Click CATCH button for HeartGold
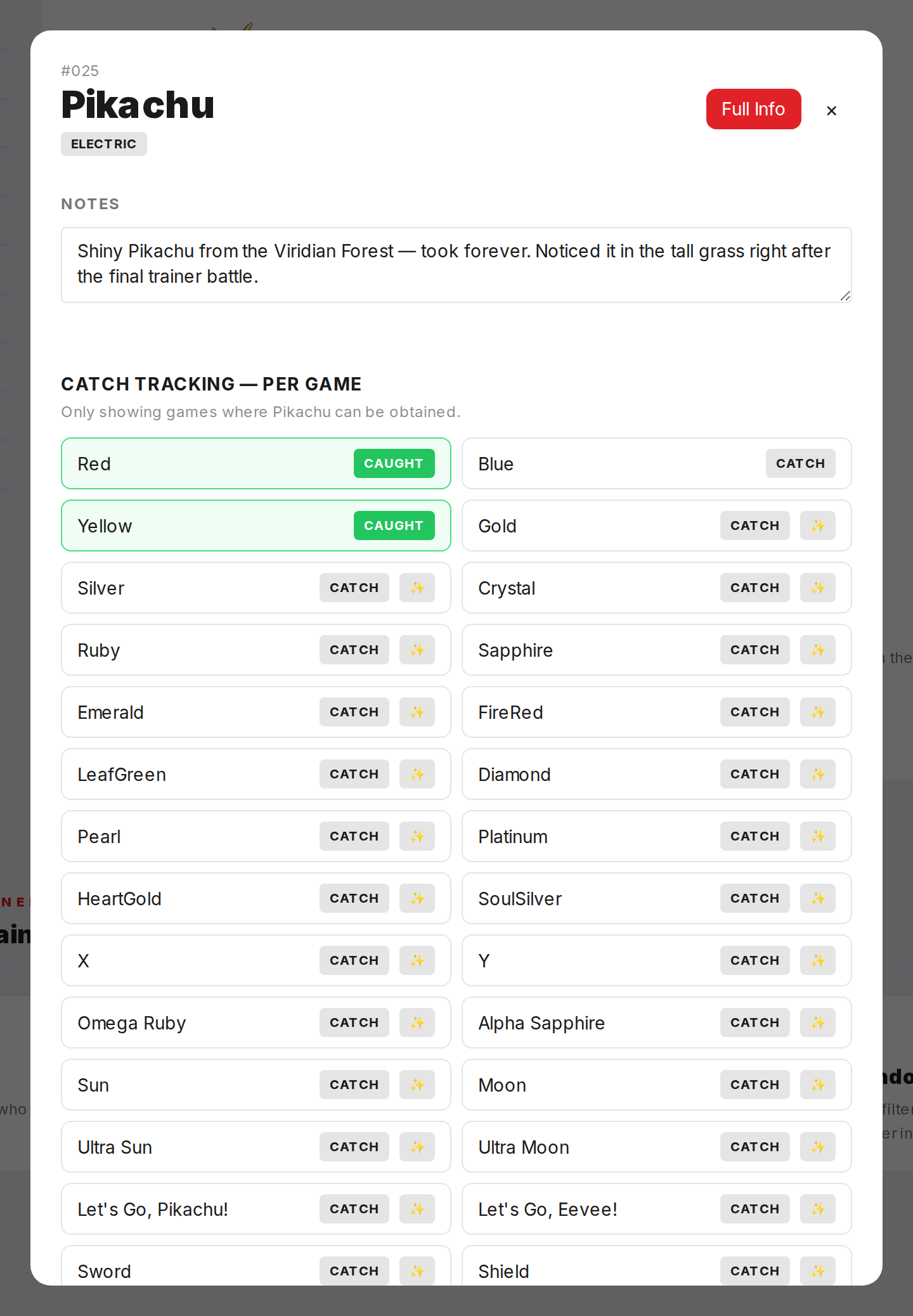The height and width of the screenshot is (1316, 913). click(354, 898)
